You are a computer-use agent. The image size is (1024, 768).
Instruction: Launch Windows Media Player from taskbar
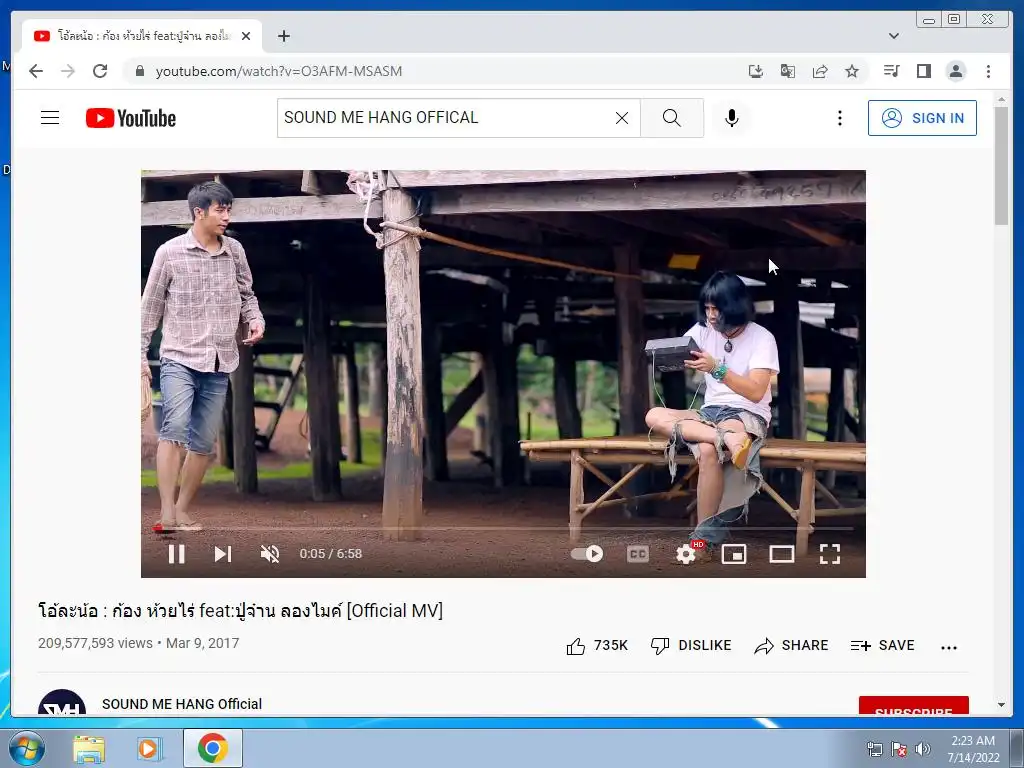(149, 749)
